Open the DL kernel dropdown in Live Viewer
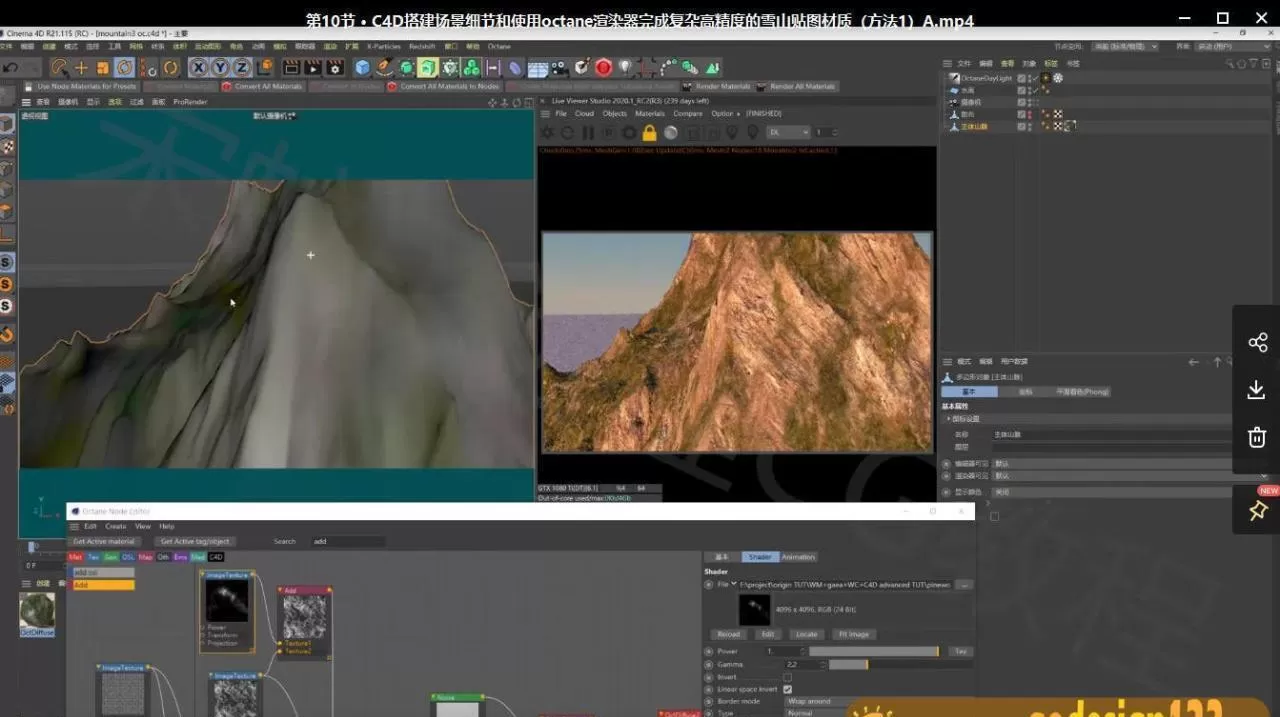Viewport: 1280px width, 717px height. click(787, 132)
